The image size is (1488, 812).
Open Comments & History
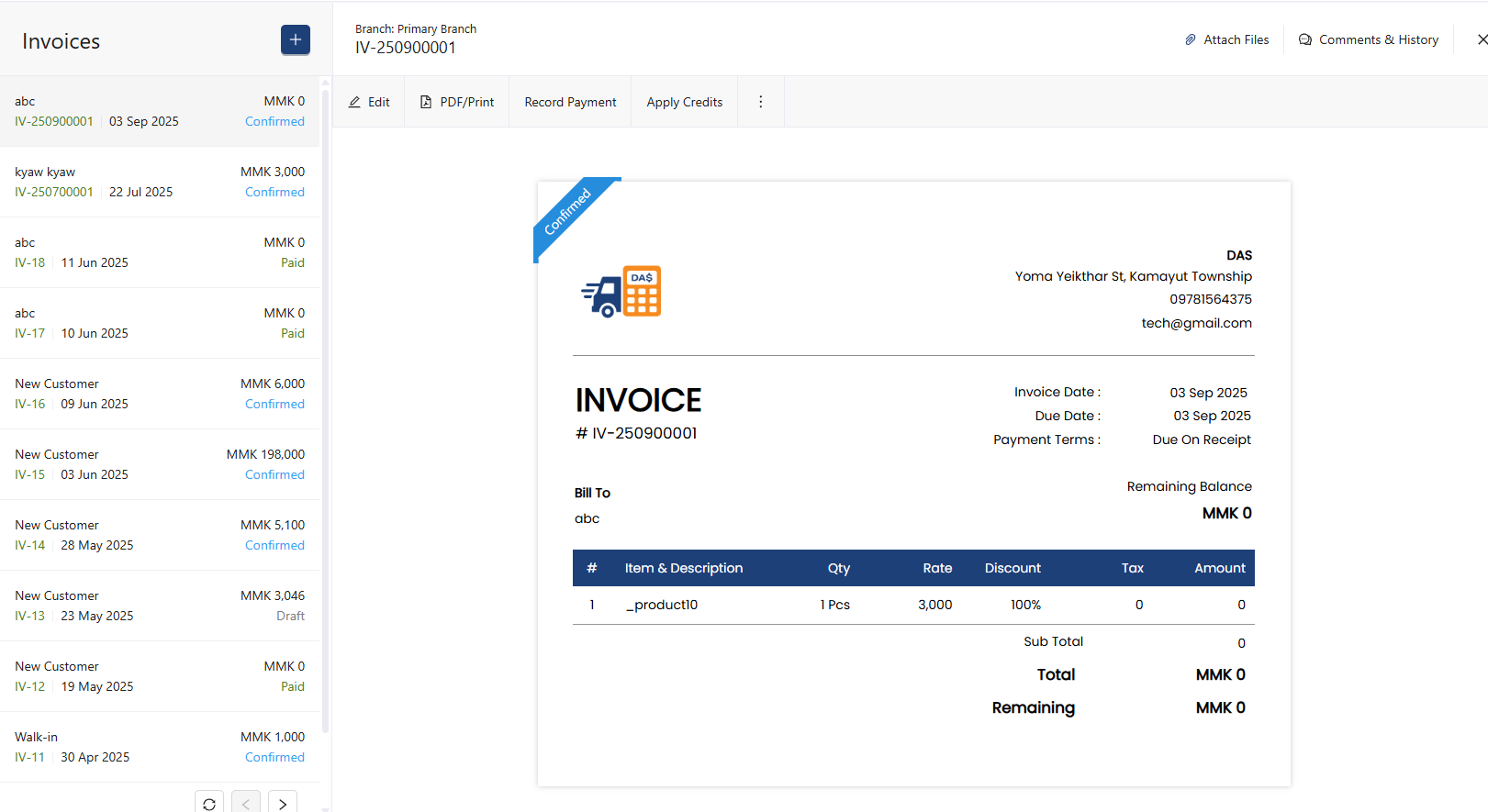(x=1369, y=39)
